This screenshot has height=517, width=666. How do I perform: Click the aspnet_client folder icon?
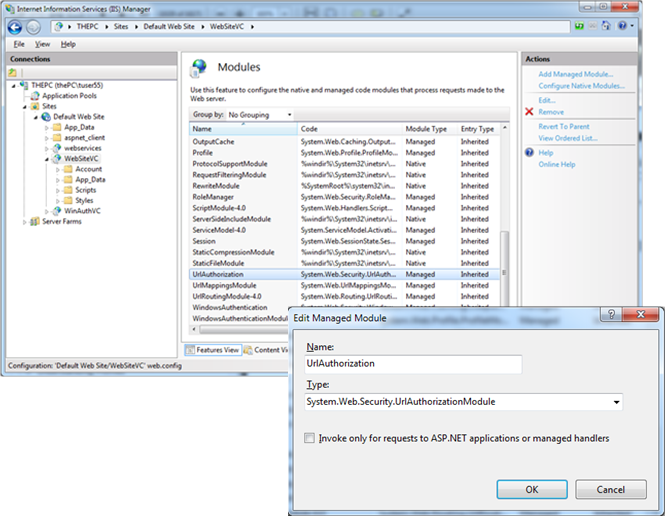(x=56, y=138)
